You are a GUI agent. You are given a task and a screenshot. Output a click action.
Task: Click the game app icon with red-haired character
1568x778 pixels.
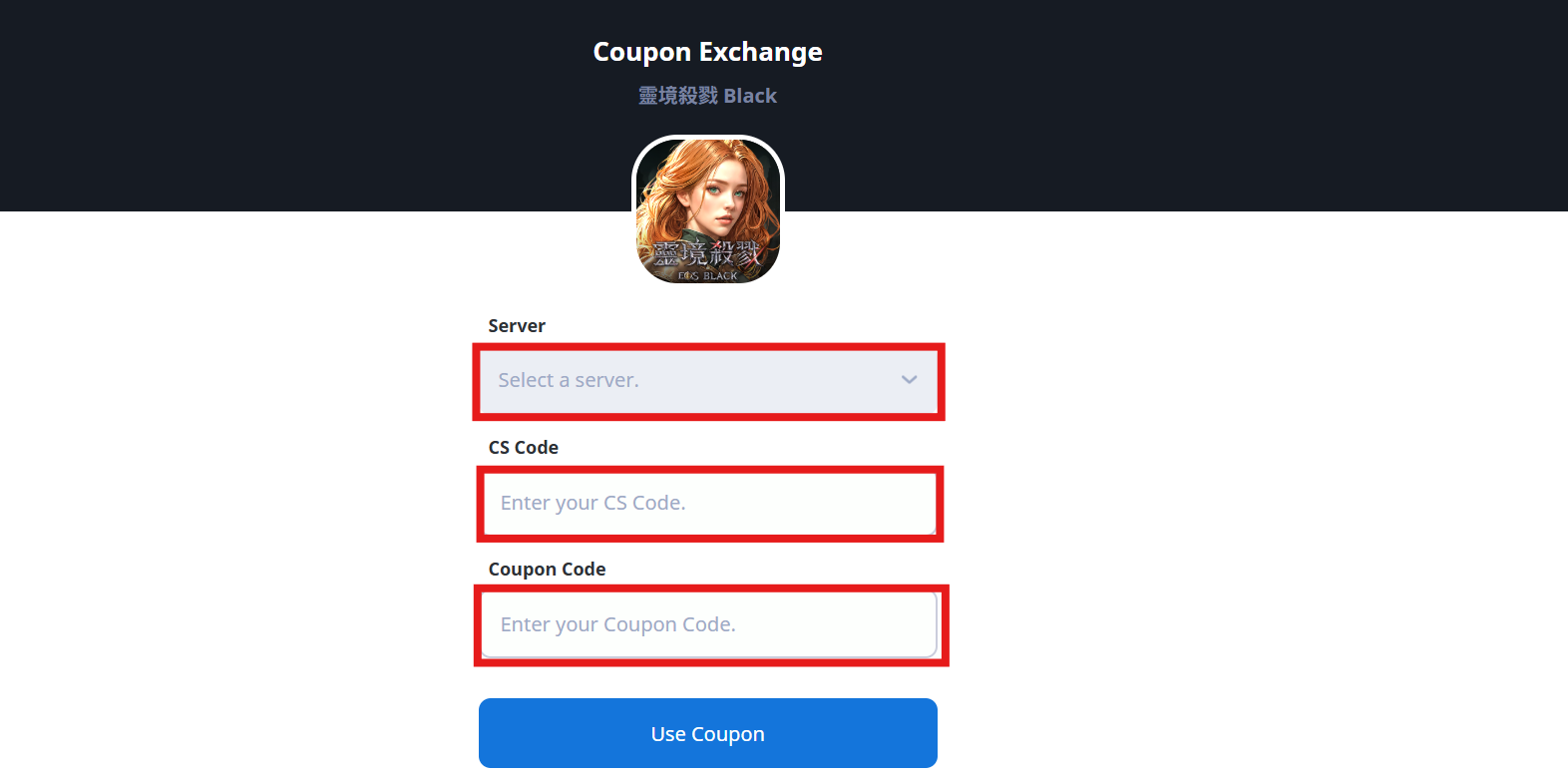708,210
